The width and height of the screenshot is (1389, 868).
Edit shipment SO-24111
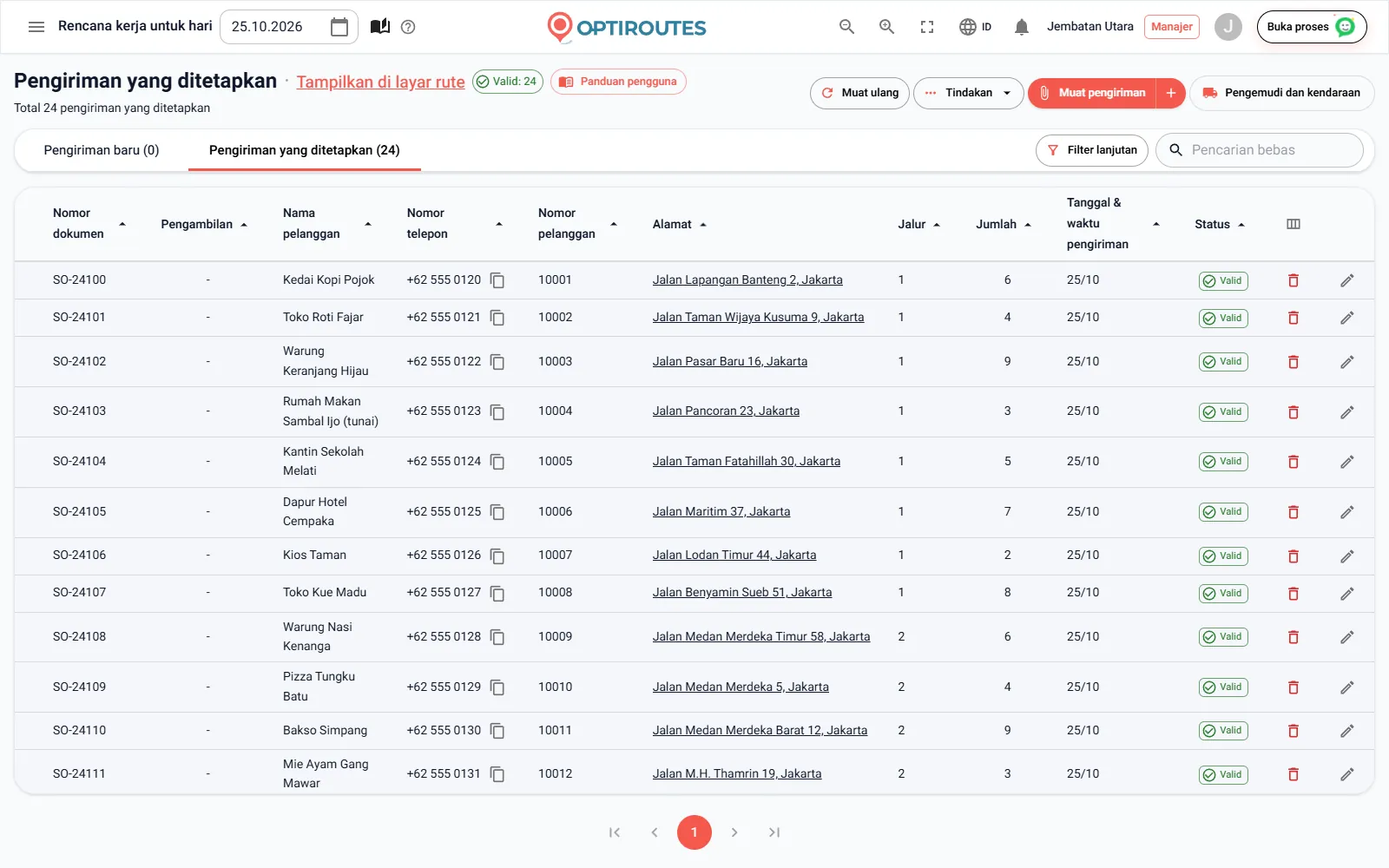pyautogui.click(x=1346, y=774)
